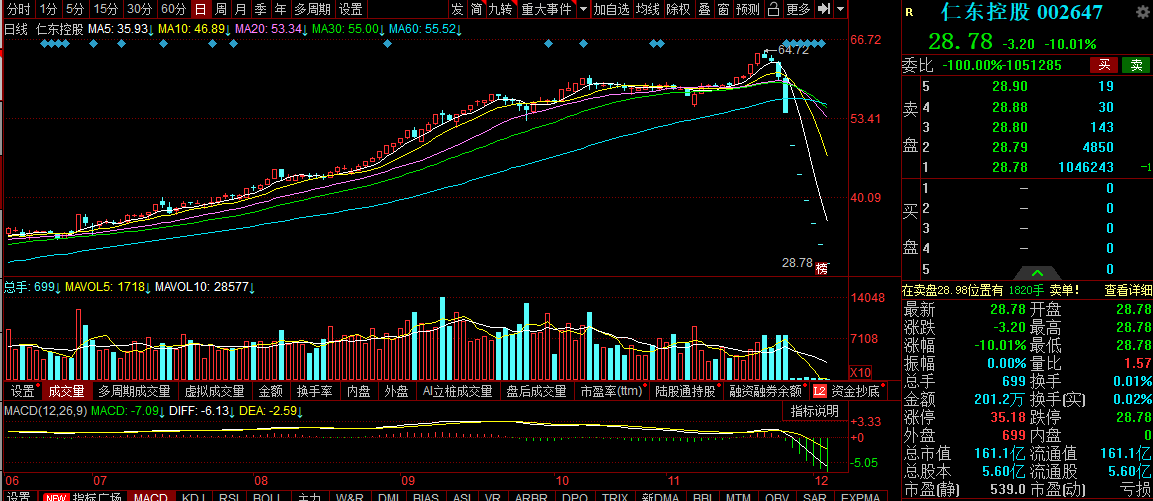
Task: Toggle 叠 overlay comparison mode
Action: pyautogui.click(x=704, y=9)
